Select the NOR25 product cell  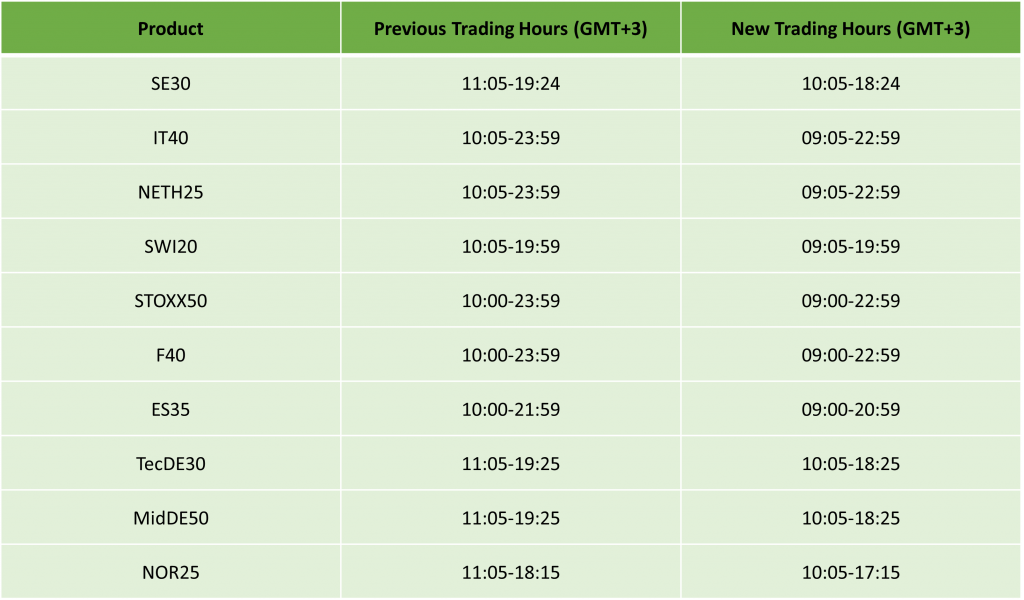click(x=170, y=572)
